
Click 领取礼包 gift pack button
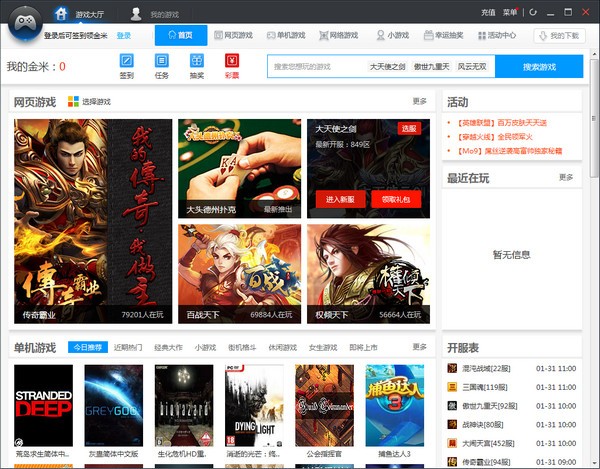(396, 199)
